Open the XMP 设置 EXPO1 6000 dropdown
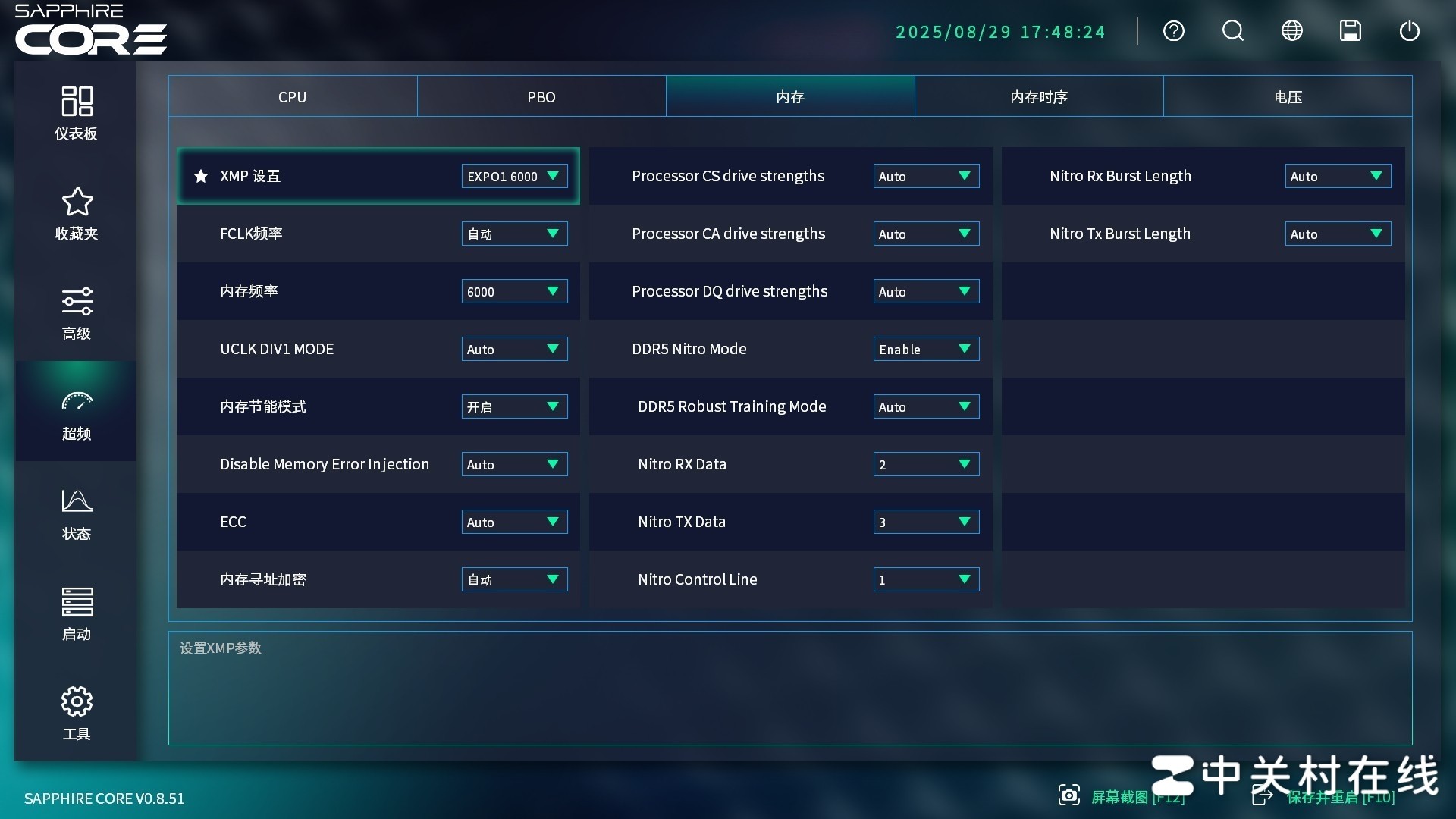Screen dimensions: 1456x819 point(514,176)
